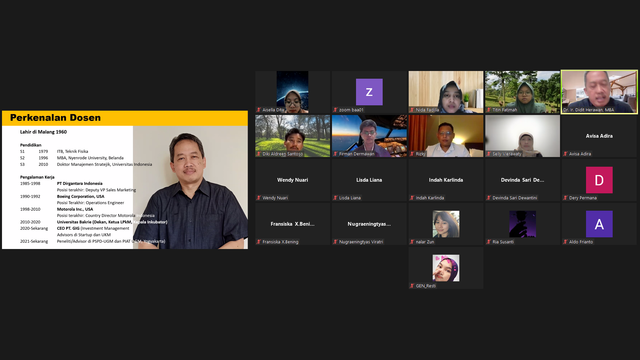Click the 'GEN_Resti' name label
Screen dimensions: 640x360
(x=426, y=286)
